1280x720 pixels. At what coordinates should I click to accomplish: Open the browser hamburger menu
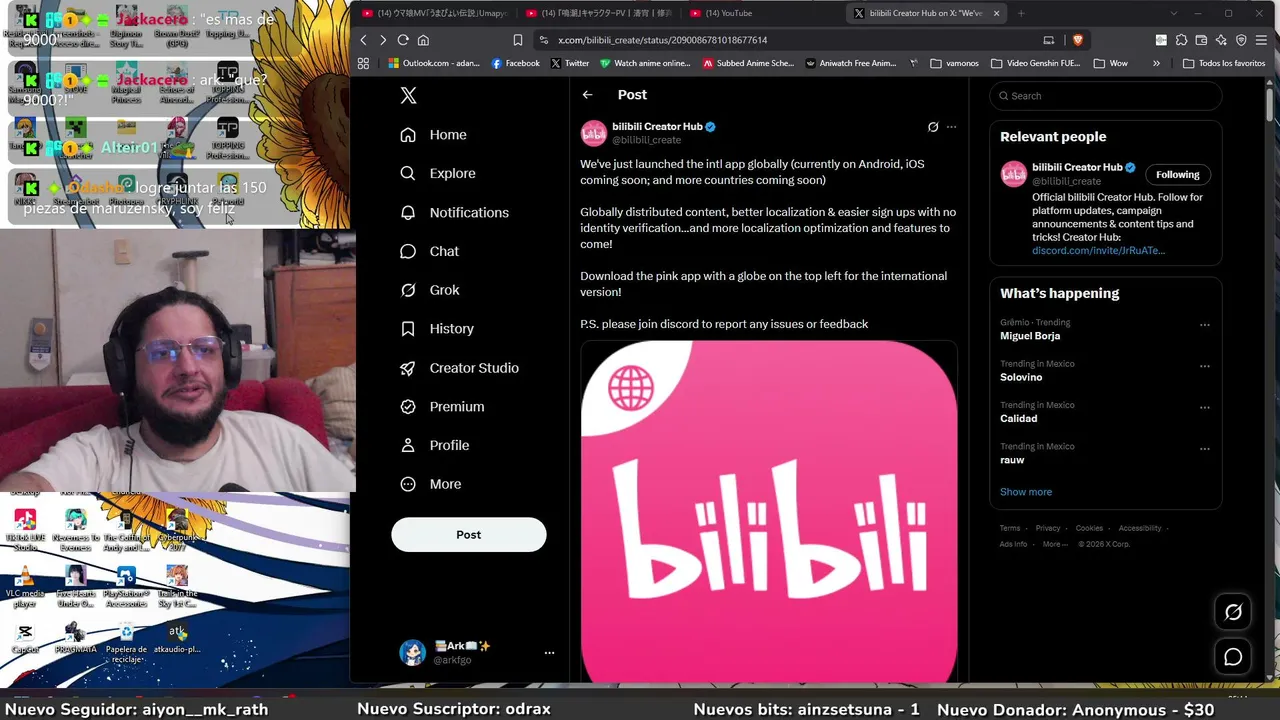pyautogui.click(x=1261, y=40)
